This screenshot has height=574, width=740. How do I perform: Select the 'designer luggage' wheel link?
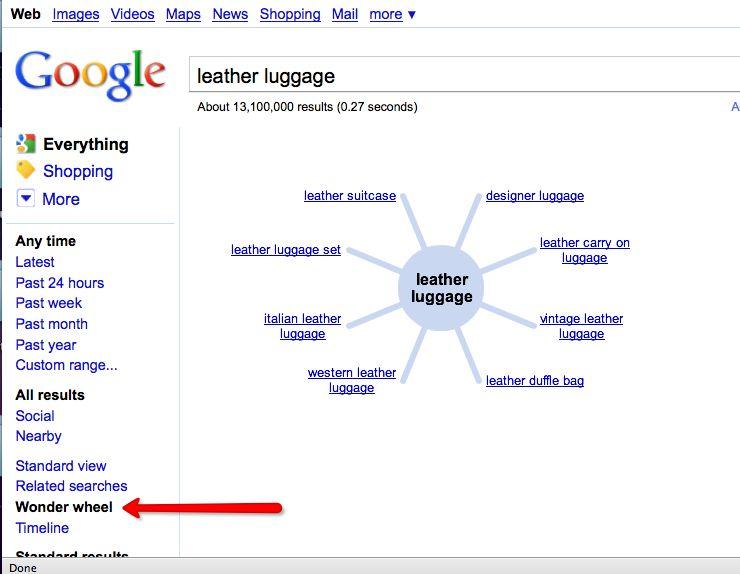[535, 196]
